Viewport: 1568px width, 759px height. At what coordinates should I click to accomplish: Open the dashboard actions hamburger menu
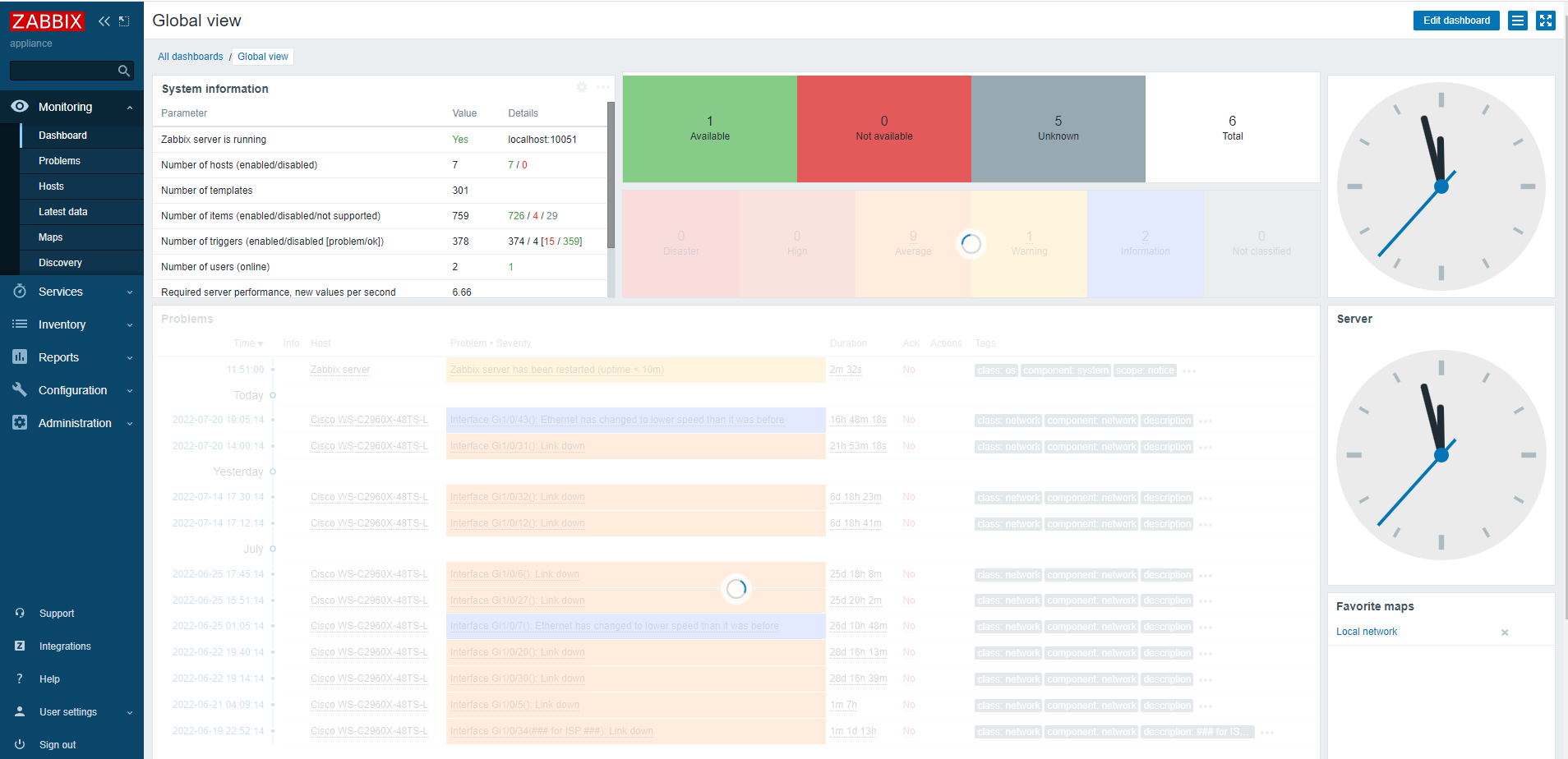[x=1518, y=21]
